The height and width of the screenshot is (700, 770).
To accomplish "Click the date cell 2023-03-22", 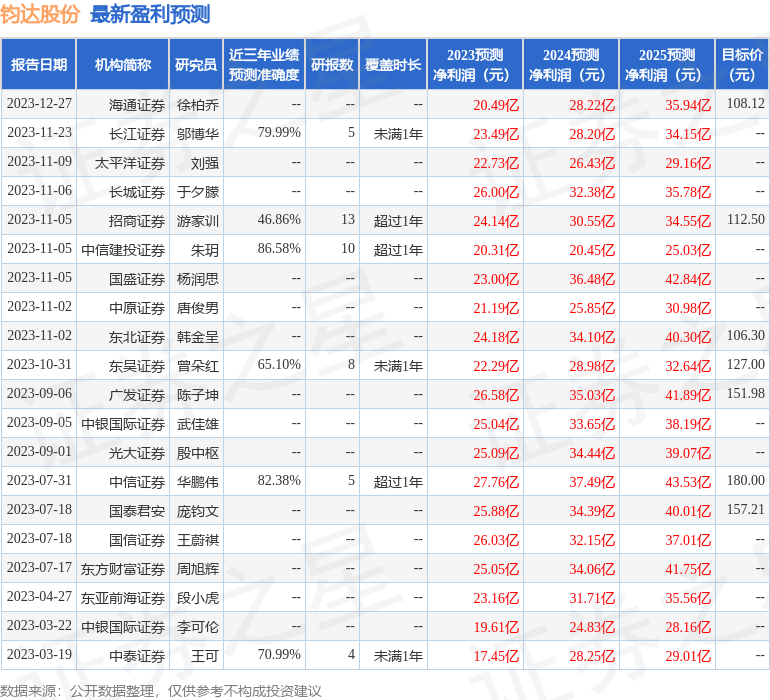I will point(39,625).
